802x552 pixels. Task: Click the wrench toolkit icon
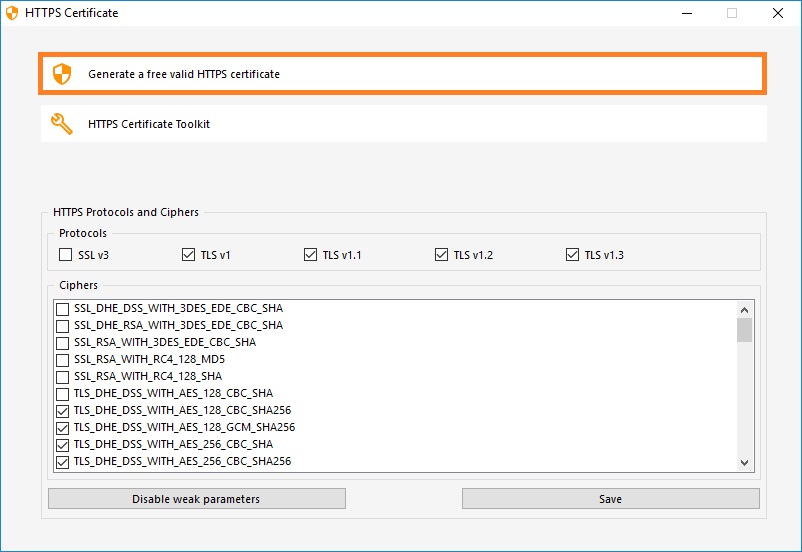coord(62,124)
